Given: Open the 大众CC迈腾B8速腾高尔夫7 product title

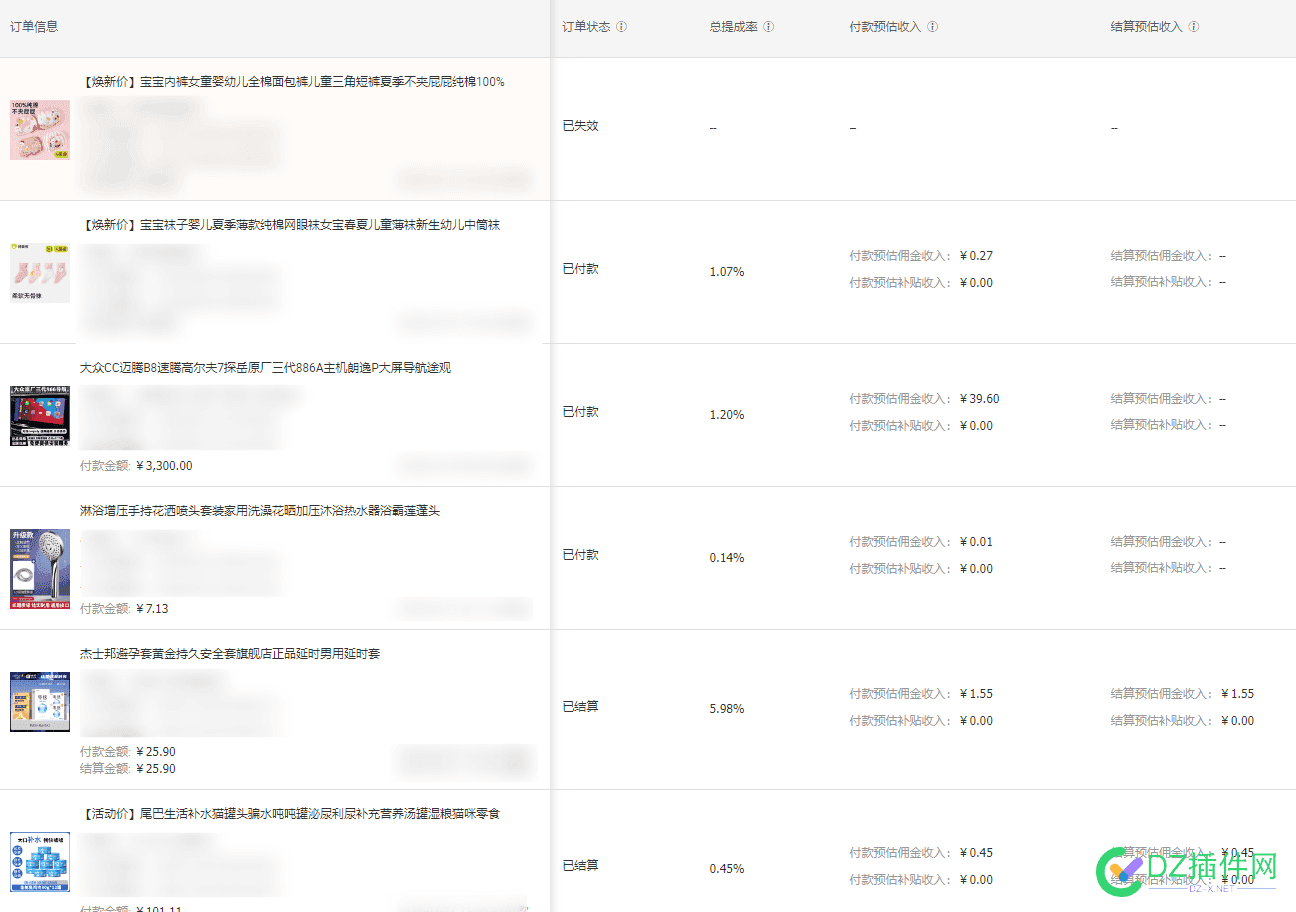Looking at the screenshot, I should click(265, 368).
